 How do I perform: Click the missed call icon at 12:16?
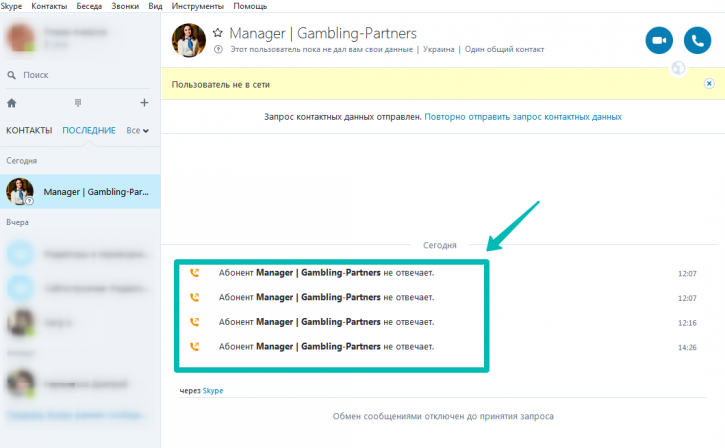(x=195, y=322)
